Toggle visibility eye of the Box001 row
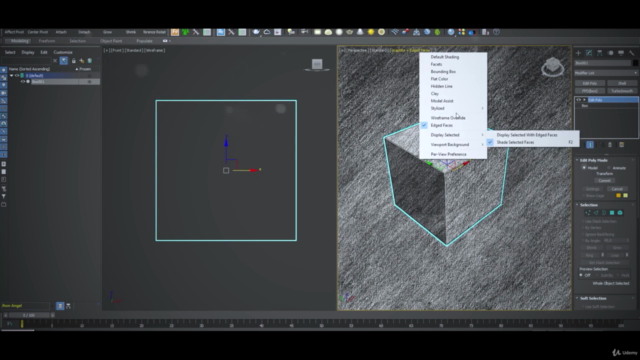640x360 pixels. click(23, 82)
